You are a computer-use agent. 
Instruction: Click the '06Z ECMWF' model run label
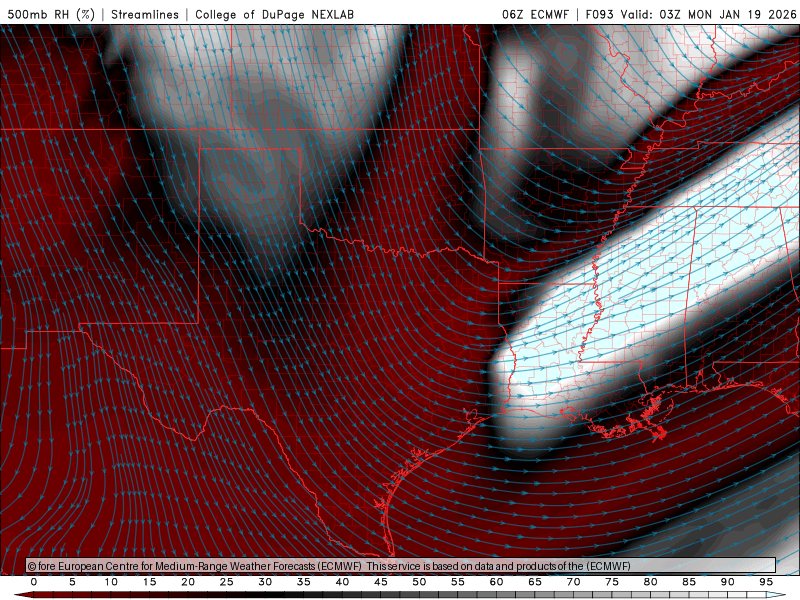click(x=535, y=14)
